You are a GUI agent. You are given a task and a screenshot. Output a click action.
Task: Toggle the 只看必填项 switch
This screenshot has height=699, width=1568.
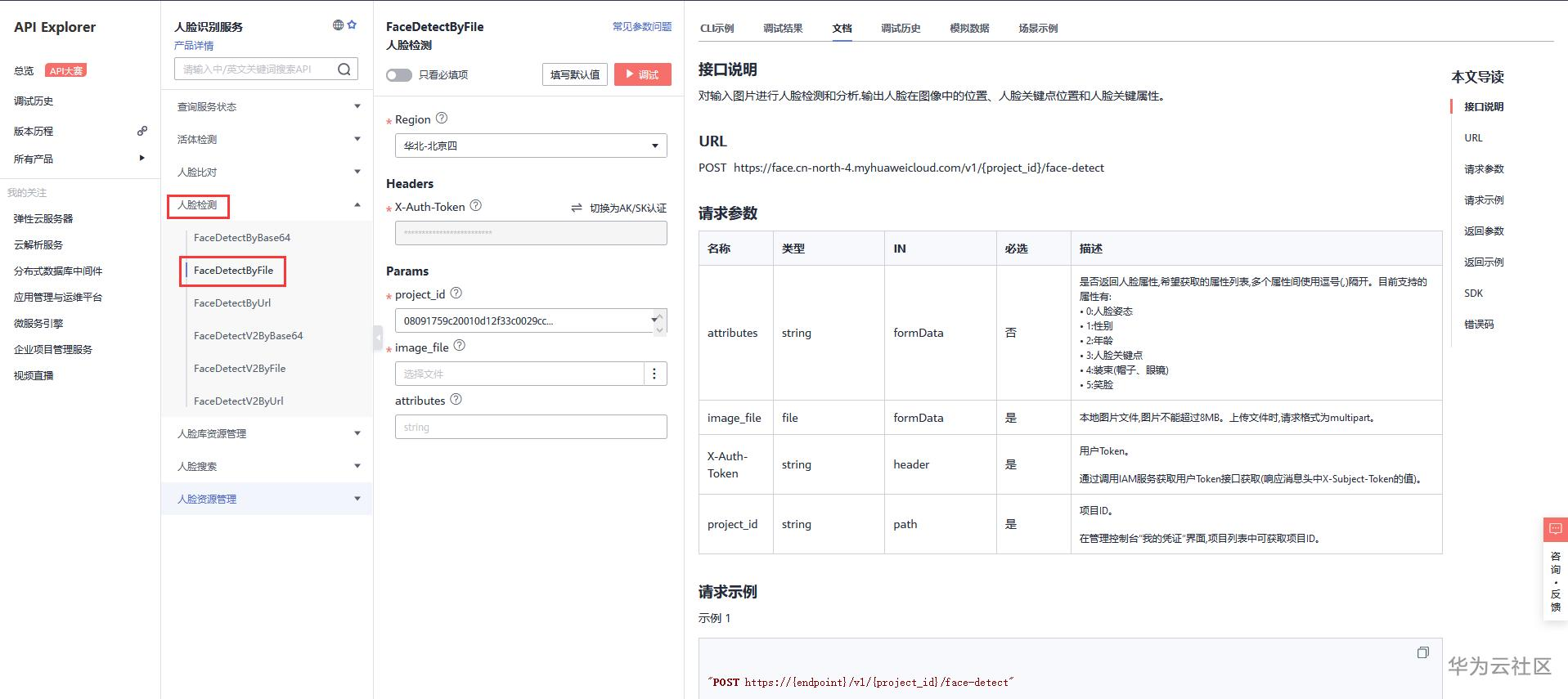(x=399, y=75)
